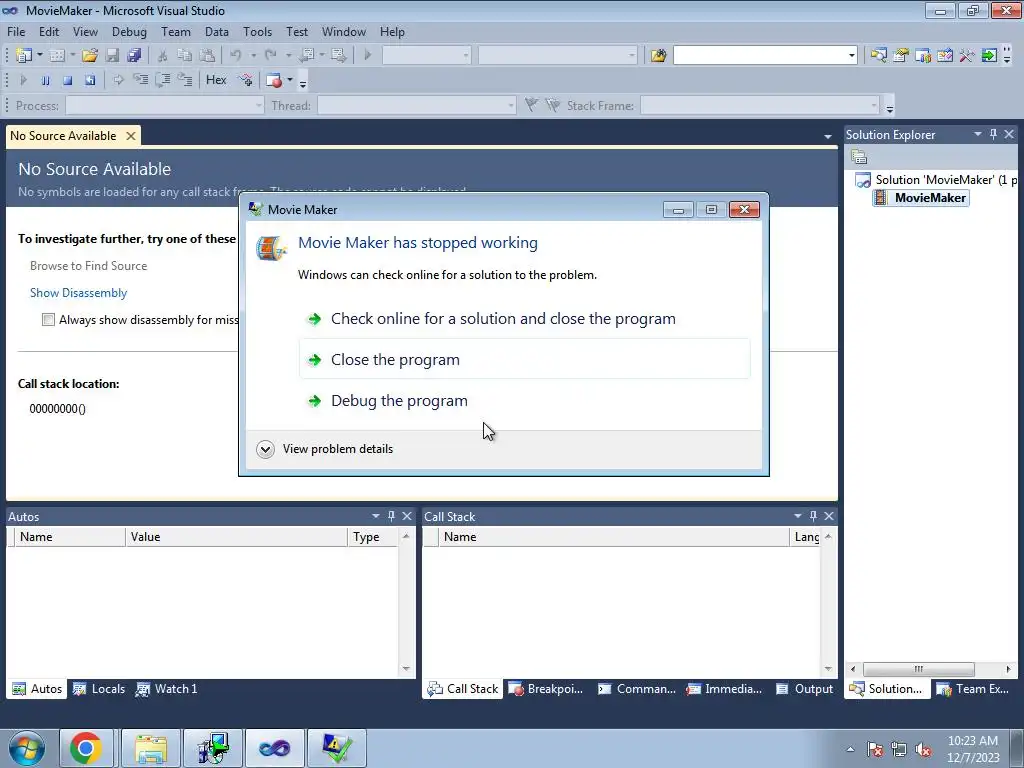1024x768 pixels.
Task: Open the Team menu
Action: [x=176, y=32]
